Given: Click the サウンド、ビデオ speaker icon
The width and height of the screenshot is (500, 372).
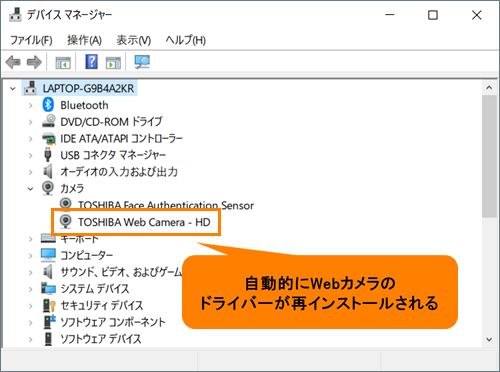Looking at the screenshot, I should (x=48, y=272).
